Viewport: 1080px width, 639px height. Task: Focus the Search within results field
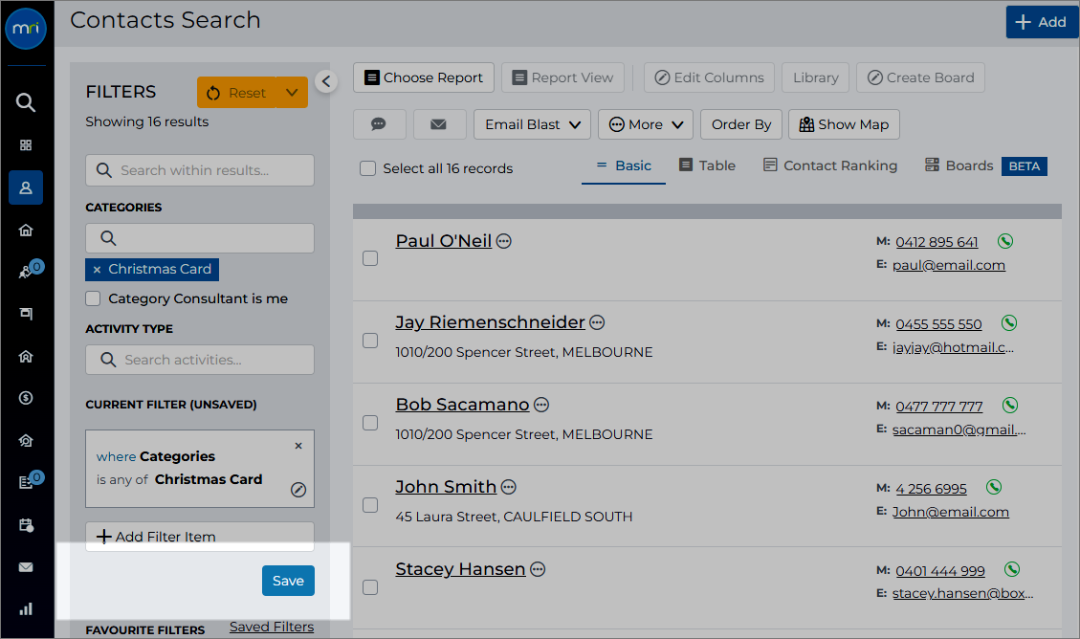pos(200,170)
